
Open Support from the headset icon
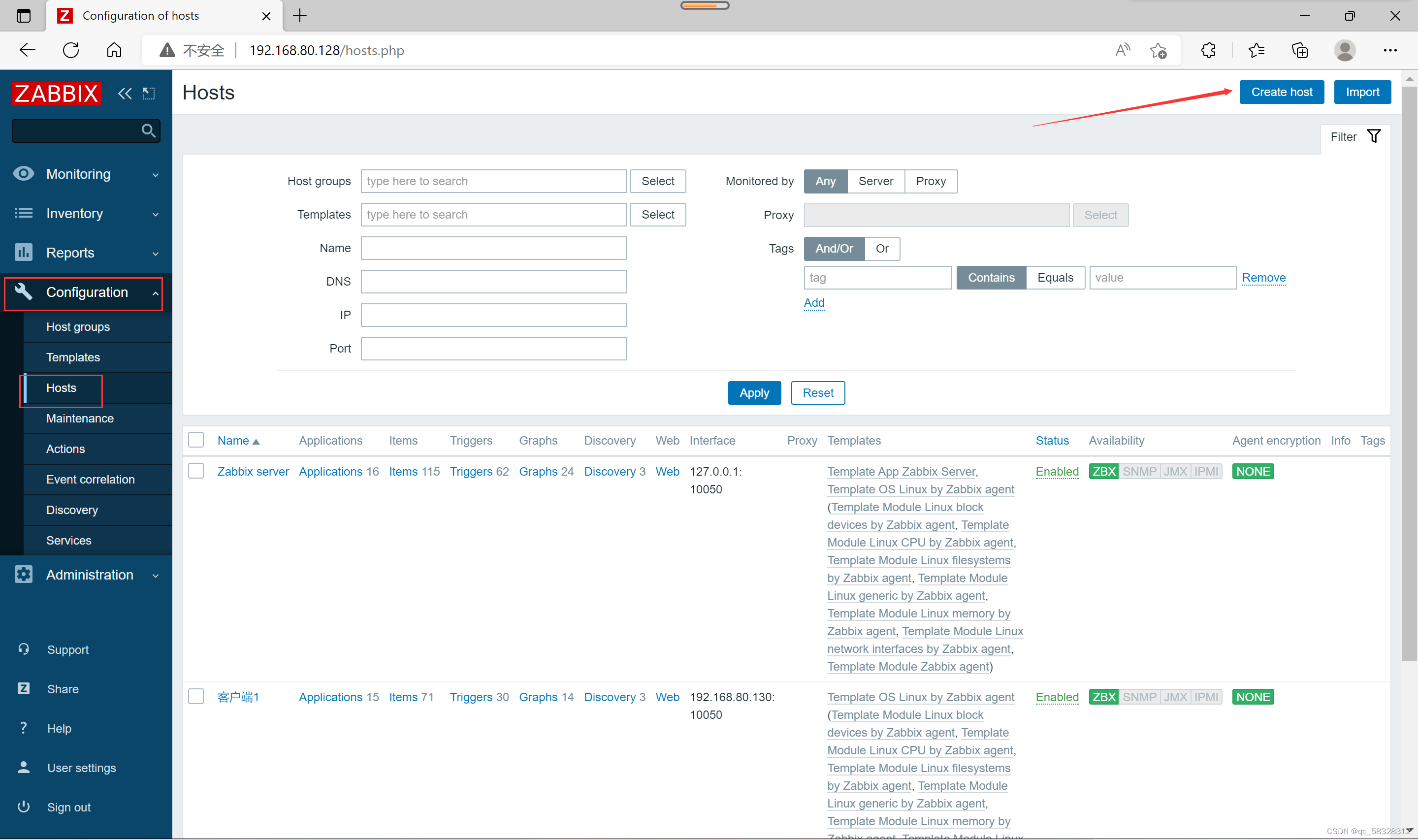[x=24, y=649]
